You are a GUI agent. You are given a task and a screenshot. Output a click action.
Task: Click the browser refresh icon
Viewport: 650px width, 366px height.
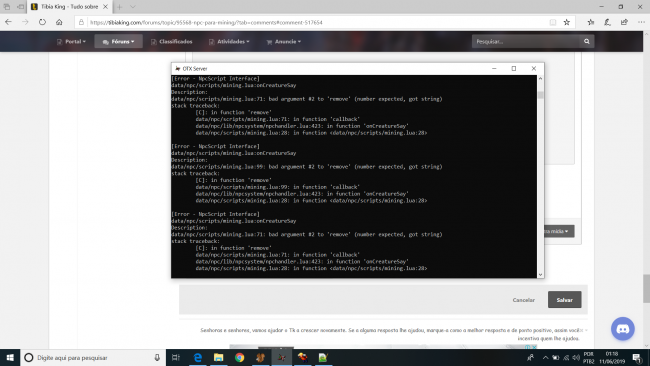[x=42, y=22]
